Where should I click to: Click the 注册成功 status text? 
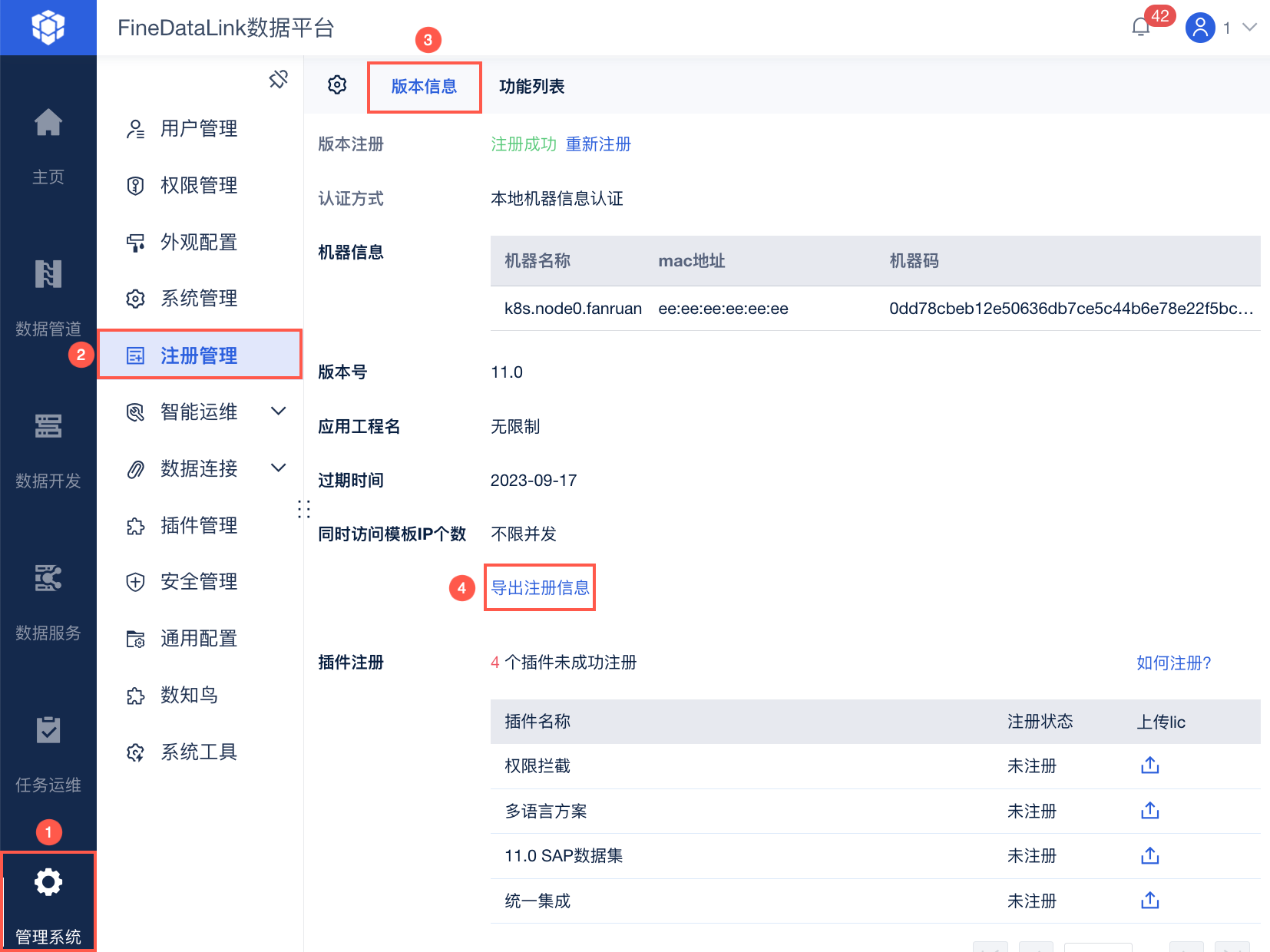pyautogui.click(x=524, y=144)
